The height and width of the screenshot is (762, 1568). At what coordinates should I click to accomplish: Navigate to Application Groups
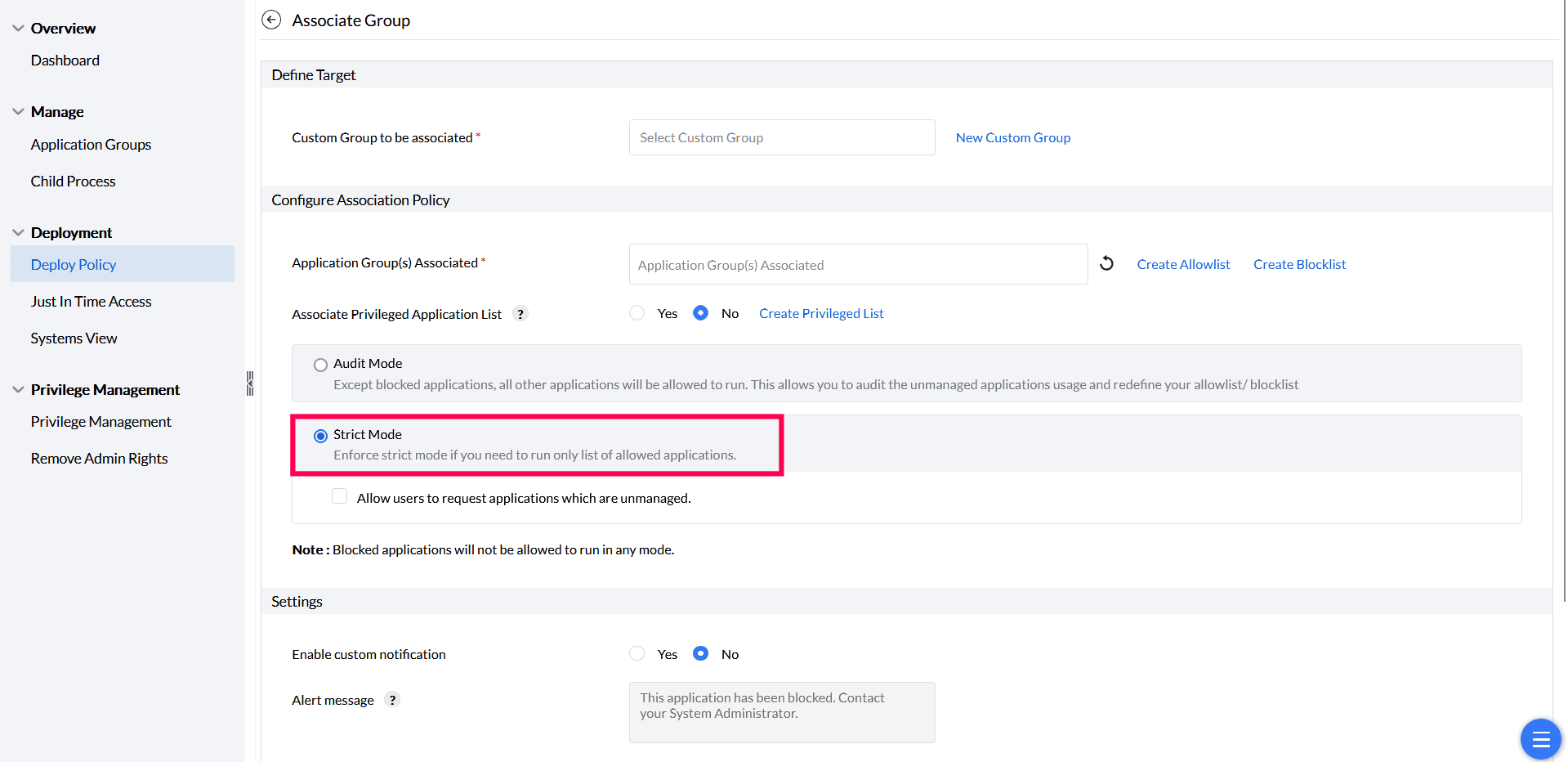(90, 144)
